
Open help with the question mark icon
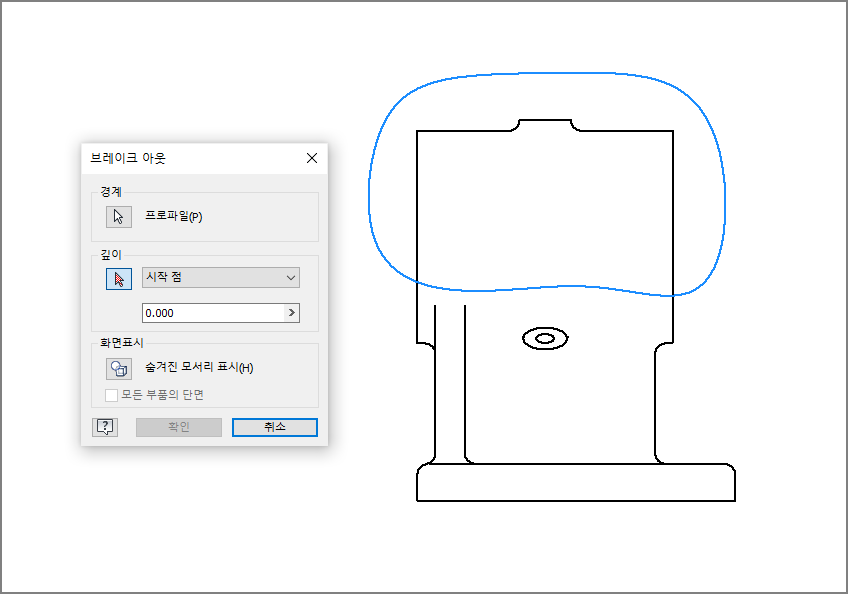pos(104,427)
